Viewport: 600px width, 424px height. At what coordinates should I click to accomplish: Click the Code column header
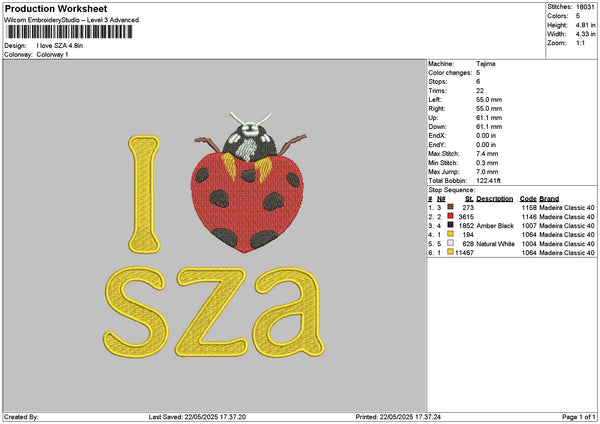coord(528,199)
